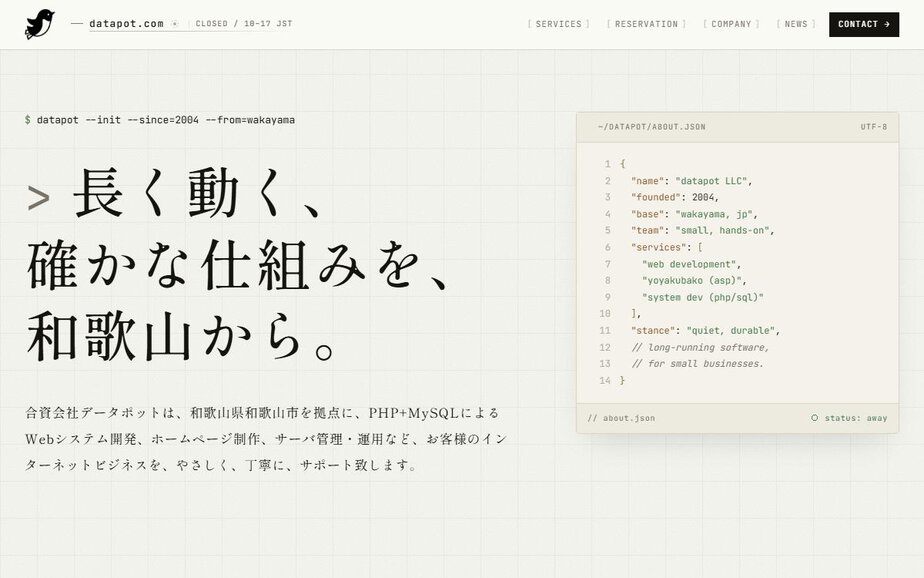924x578 pixels.
Task: Click the // about.json footer label
Action: tap(621, 418)
